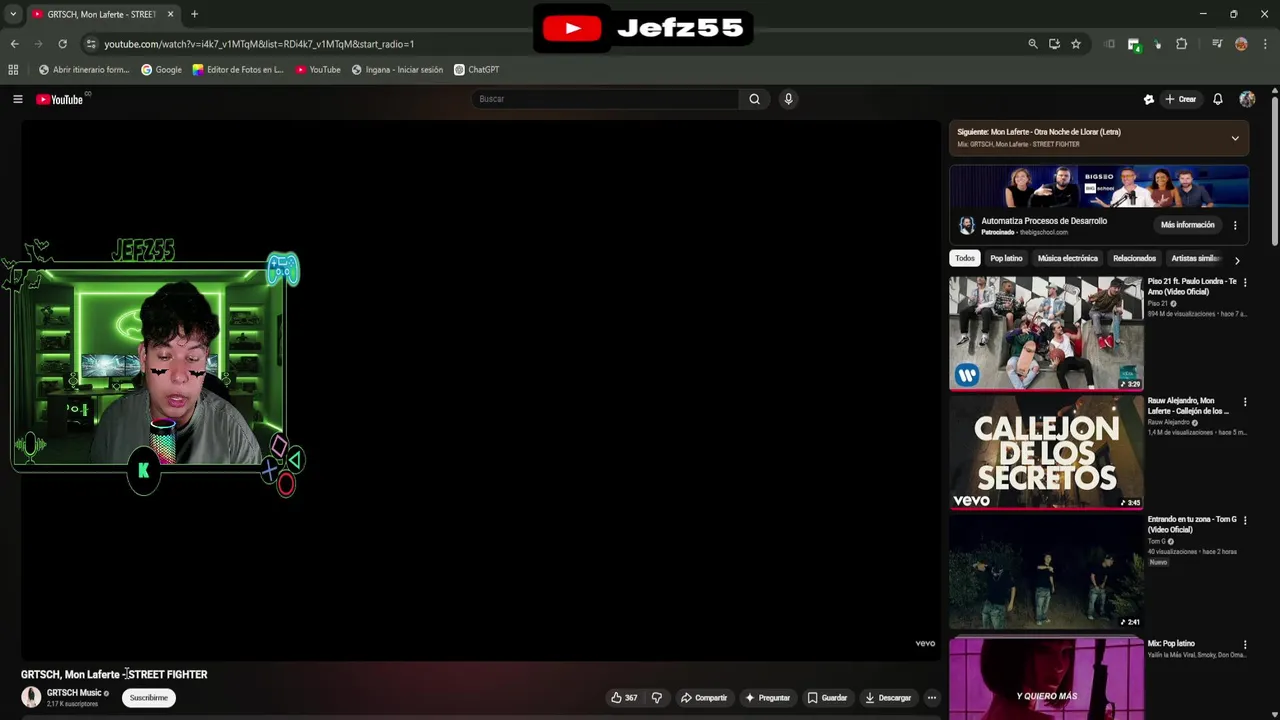Screen dimensions: 1280x720
Task: Click the browser back arrow
Action: click(x=14, y=44)
